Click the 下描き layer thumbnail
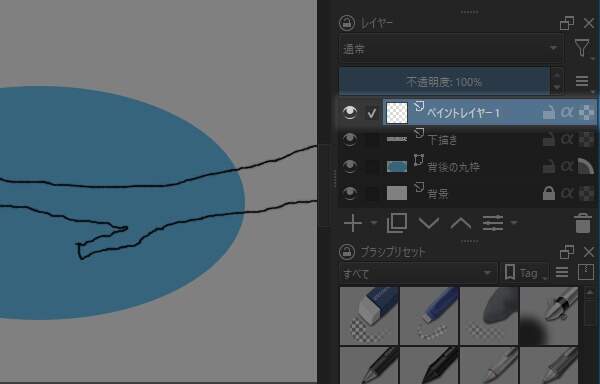Screen dimensions: 600x384 click(x=397, y=140)
